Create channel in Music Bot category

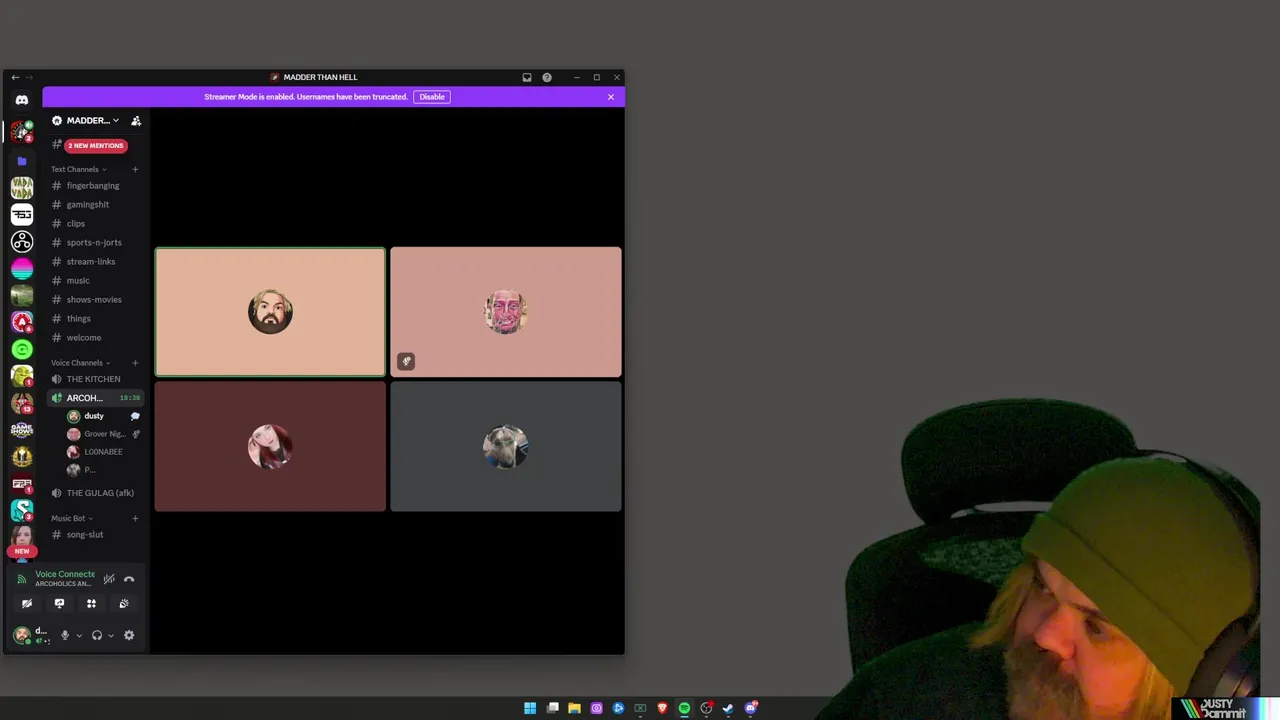[x=135, y=519]
